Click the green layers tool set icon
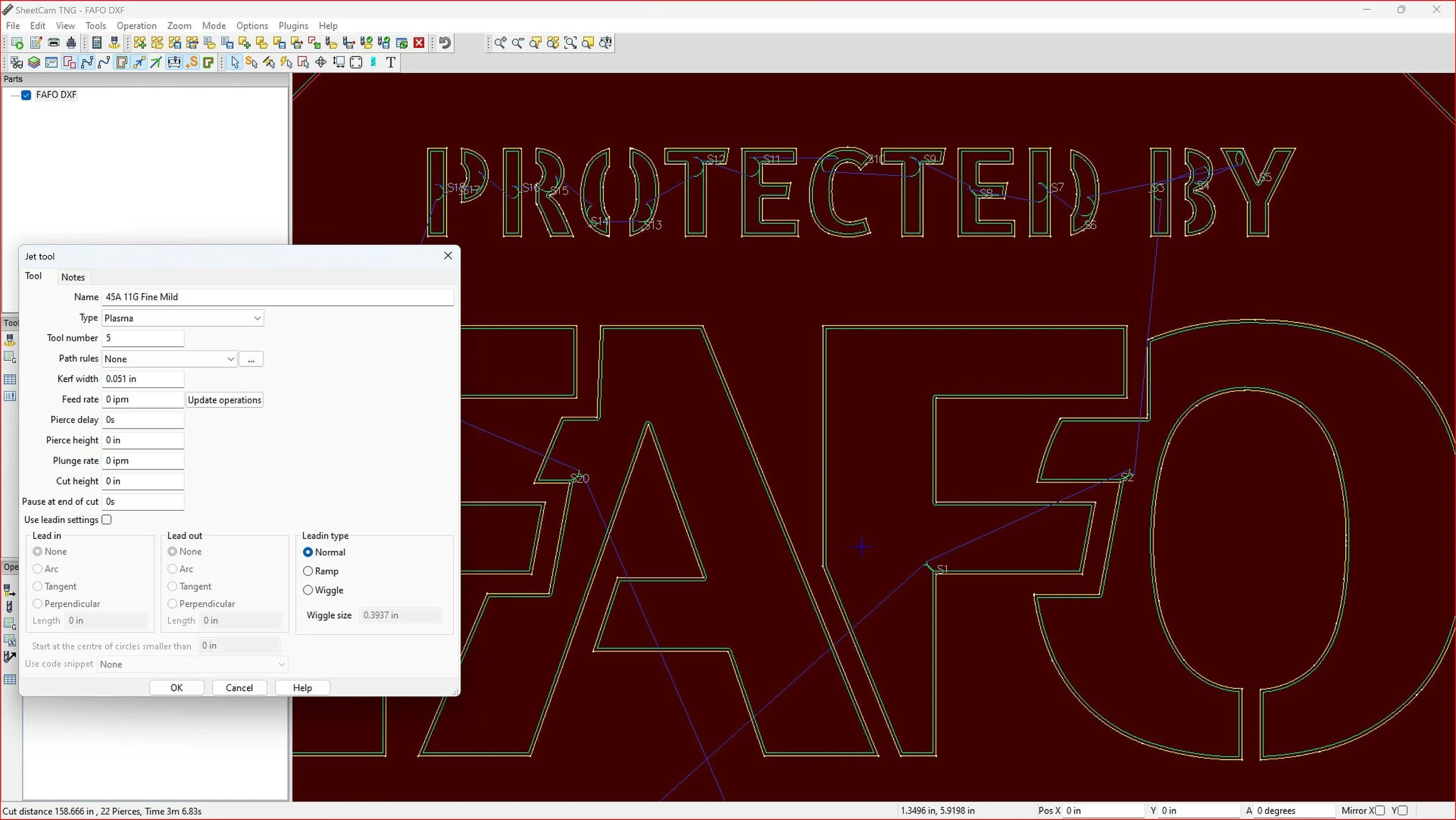Screen dimensions: 1456x820 34,62
